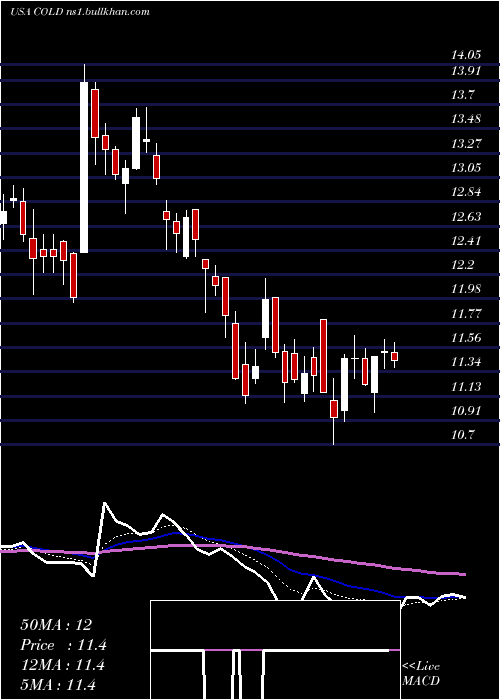Click the 5MA : 11.4 readout

tap(58, 685)
